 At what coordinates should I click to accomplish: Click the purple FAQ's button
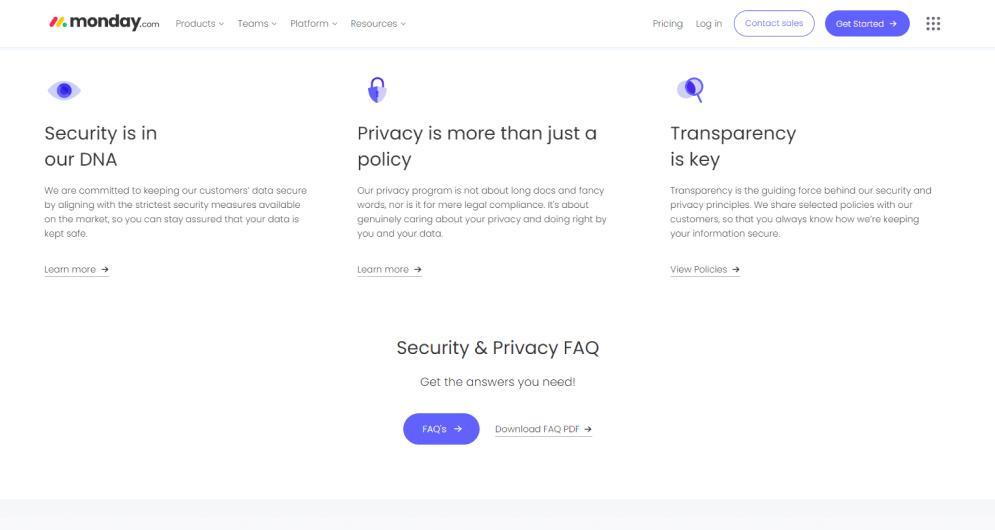[441, 429]
